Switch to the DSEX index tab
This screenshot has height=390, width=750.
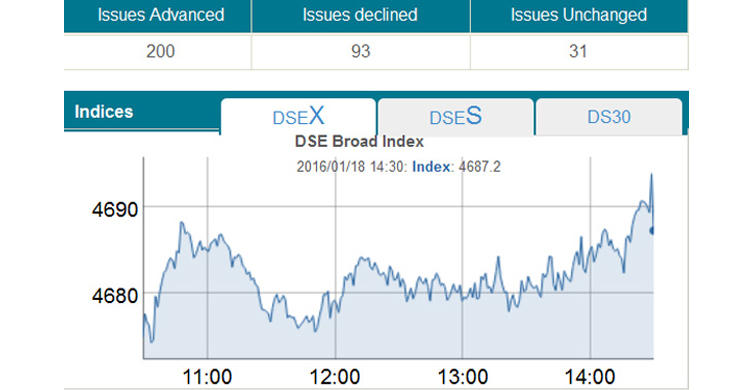point(298,117)
